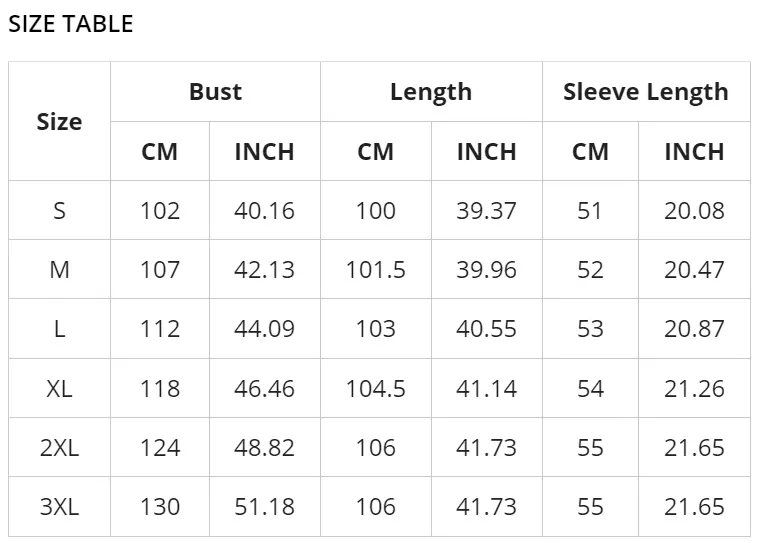The height and width of the screenshot is (543, 760).
Task: Select the Bust column header
Action: coord(215,92)
